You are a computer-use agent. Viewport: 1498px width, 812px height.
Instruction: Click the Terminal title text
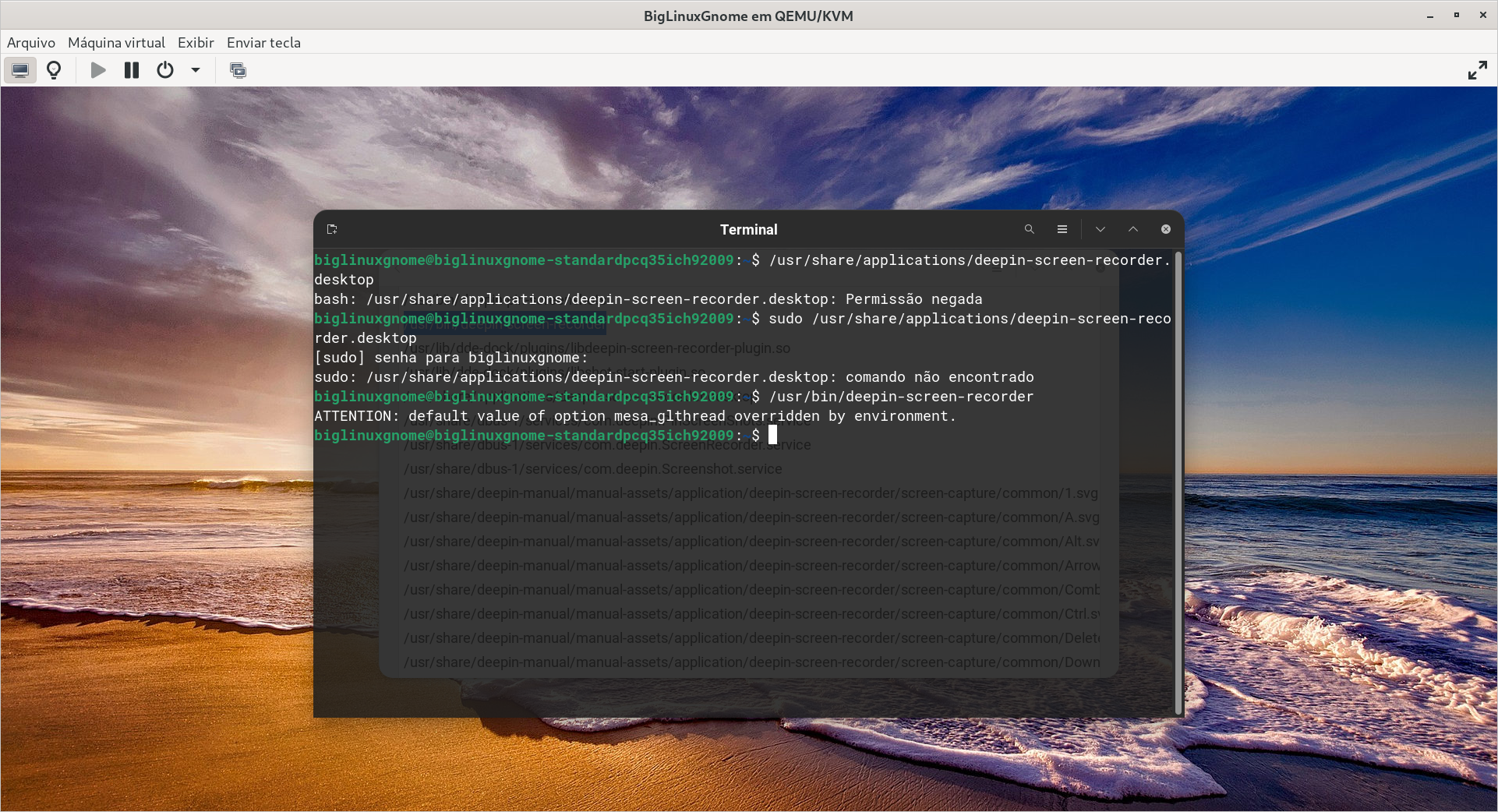748,230
